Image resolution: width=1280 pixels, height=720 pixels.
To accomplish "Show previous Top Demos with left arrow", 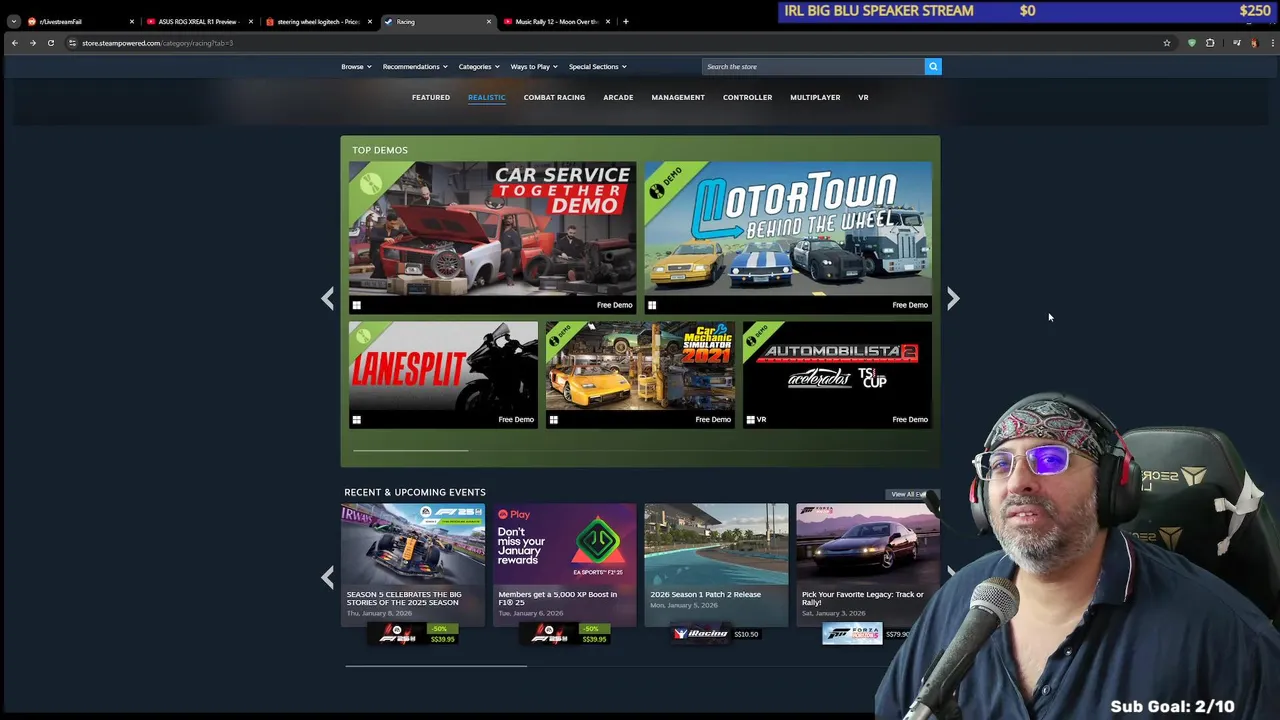I will (x=327, y=298).
